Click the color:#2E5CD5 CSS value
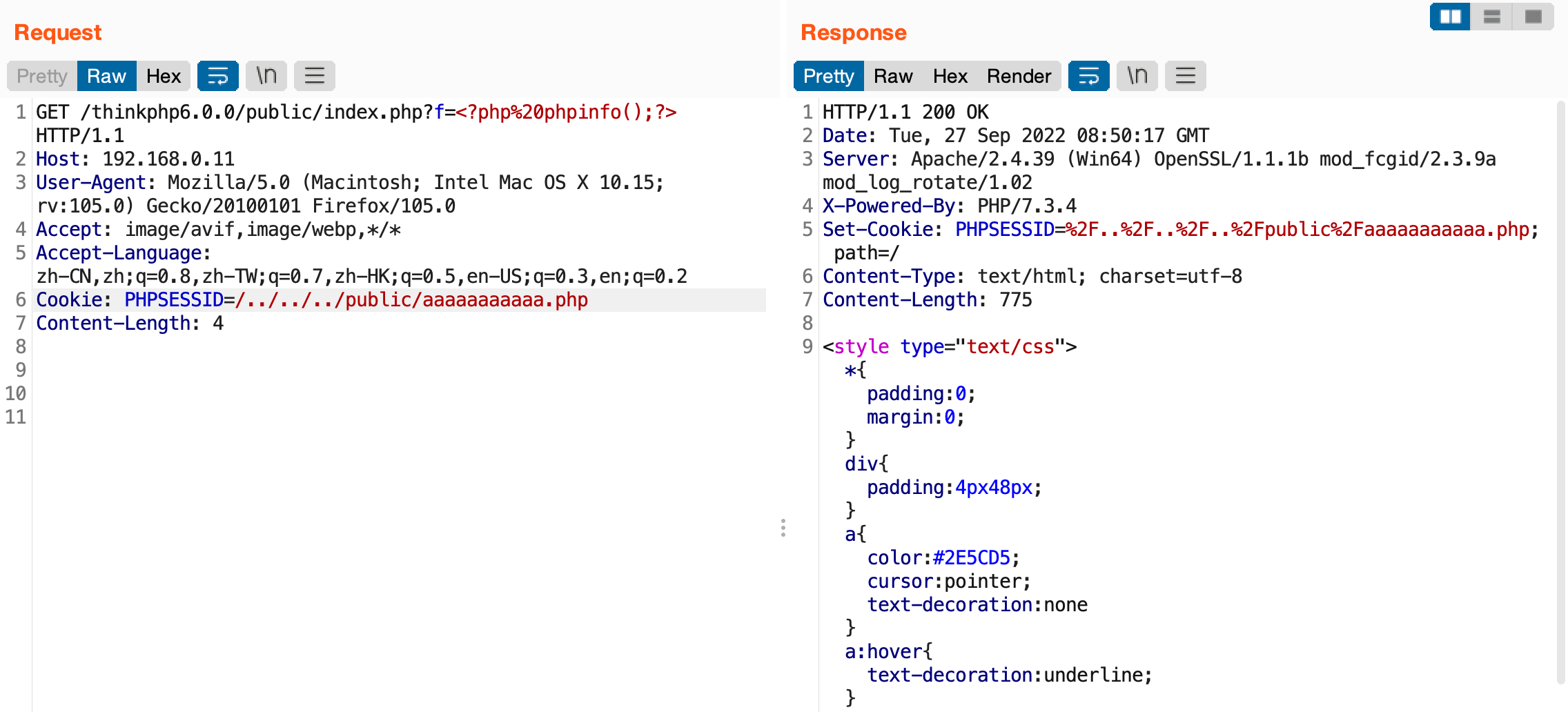1568x712 pixels. (x=971, y=557)
